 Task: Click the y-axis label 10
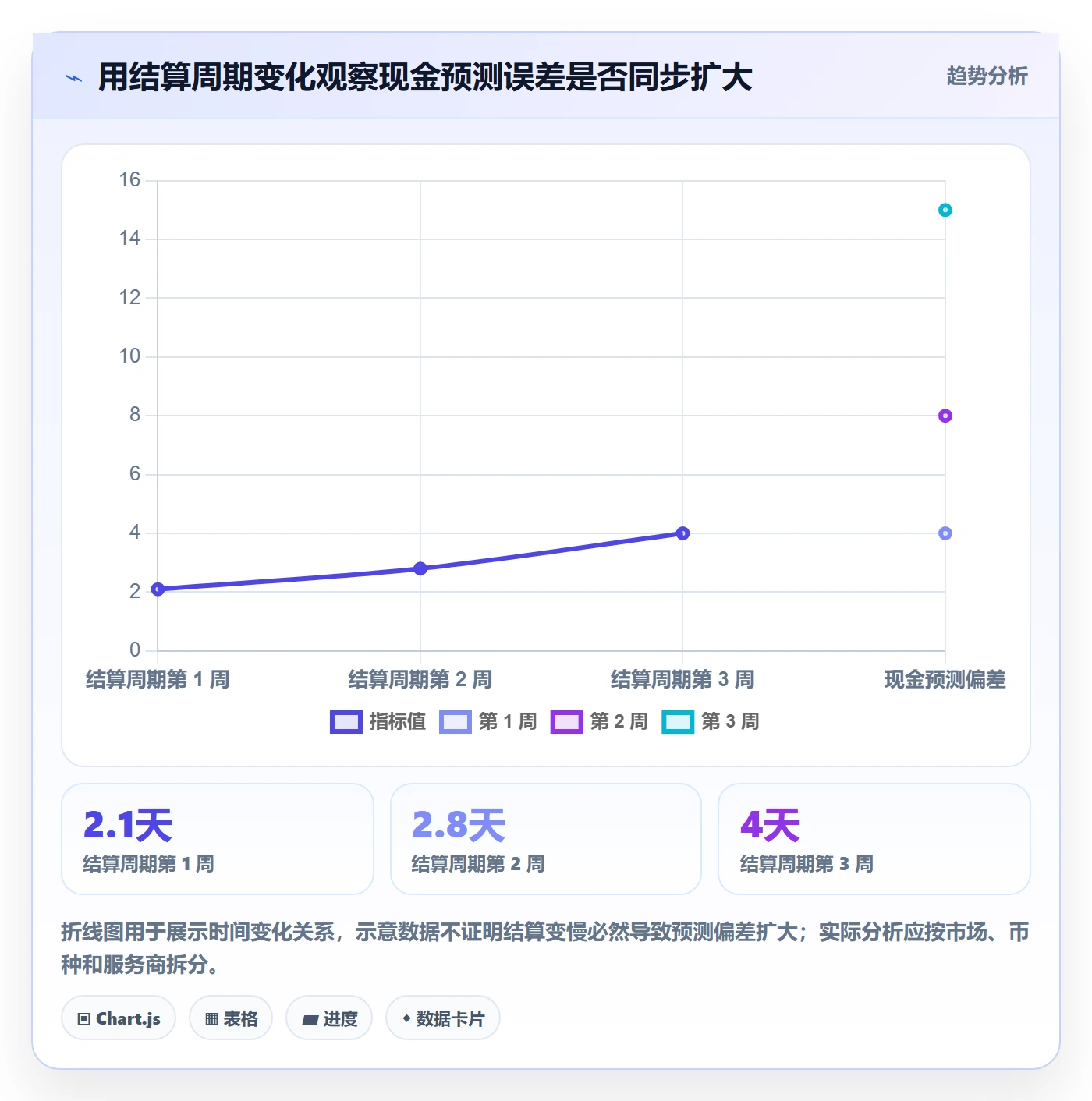129,356
